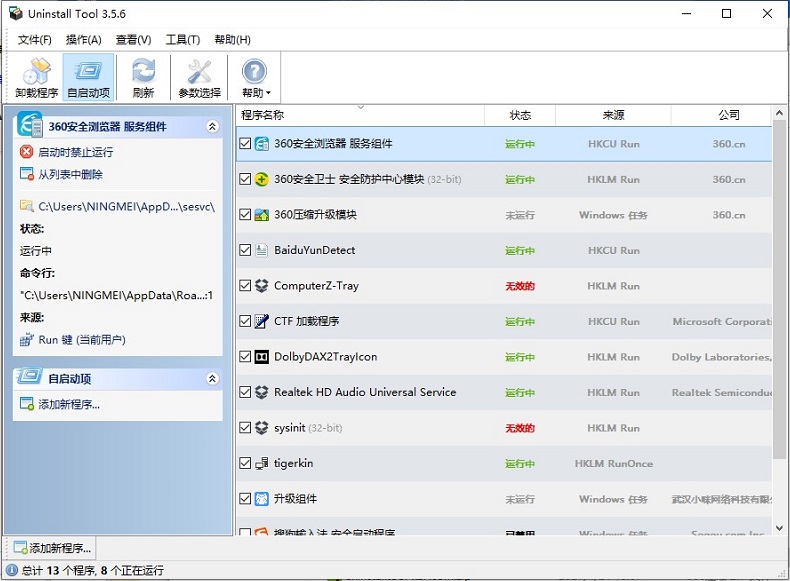Viewport: 790px width, 581px height.
Task: Uncheck the sysinit checkbox
Action: tap(245, 428)
